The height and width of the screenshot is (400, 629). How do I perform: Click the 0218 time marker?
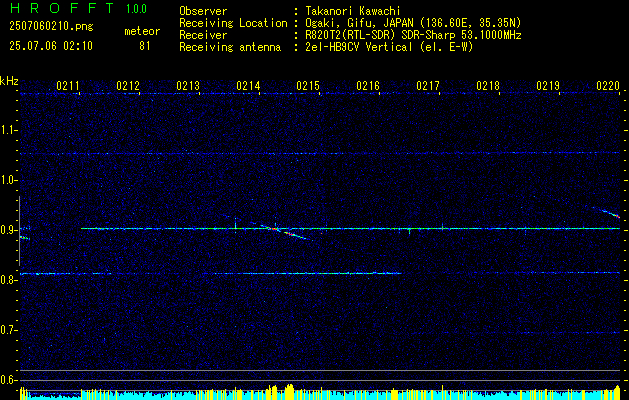tap(488, 86)
